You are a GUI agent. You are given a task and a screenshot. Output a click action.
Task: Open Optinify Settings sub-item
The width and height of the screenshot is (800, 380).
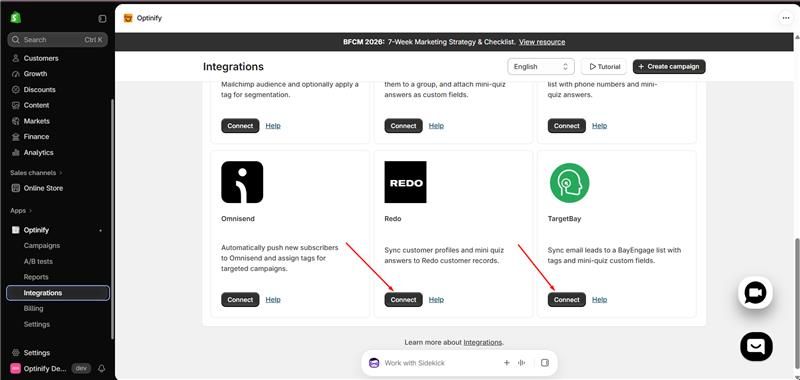(37, 324)
